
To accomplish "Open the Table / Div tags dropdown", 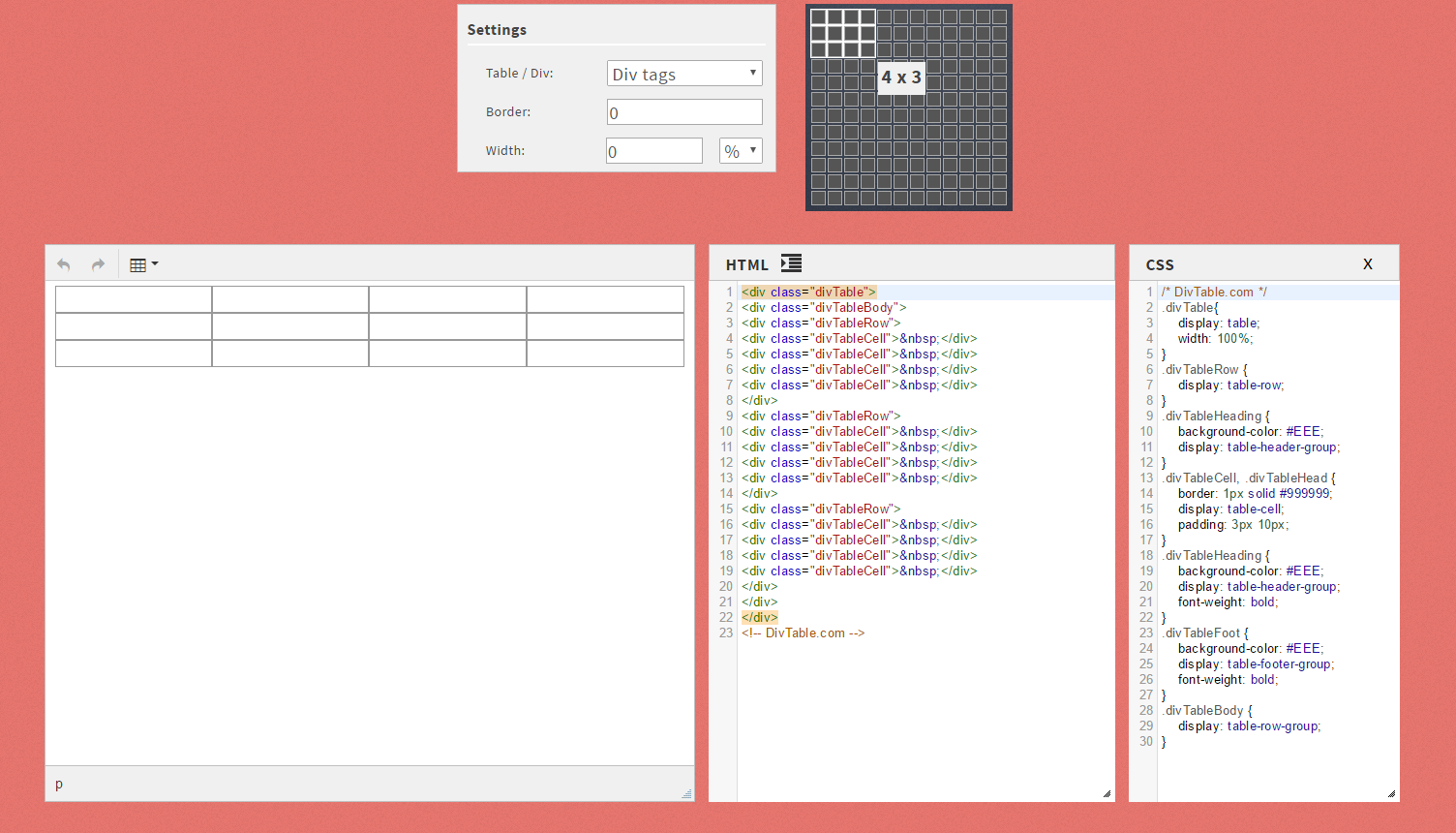I will 684,74.
